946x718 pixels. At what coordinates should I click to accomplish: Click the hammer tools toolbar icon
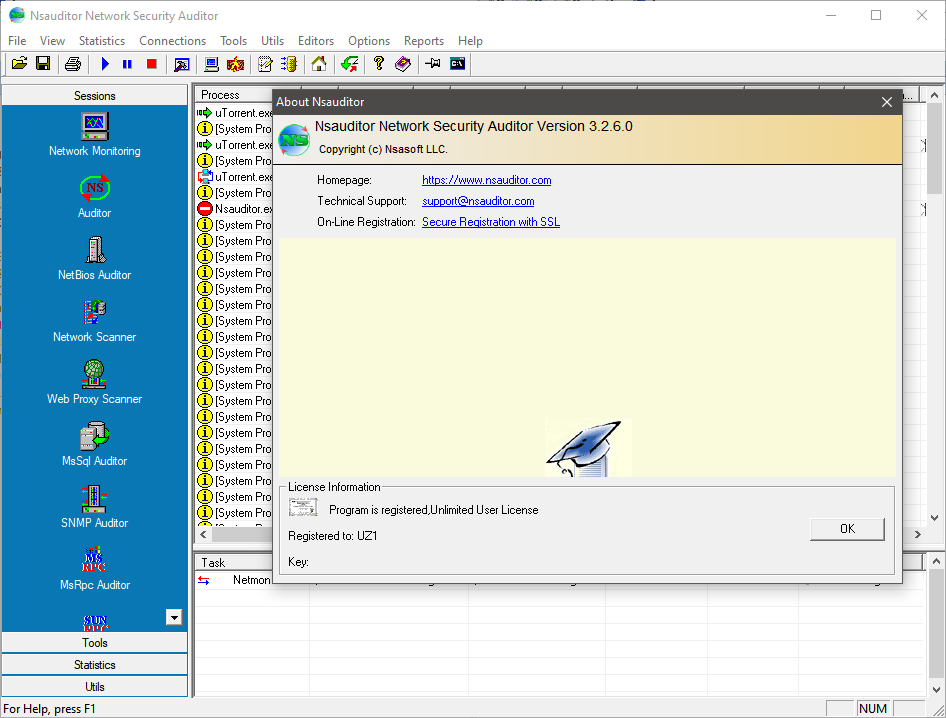coord(182,64)
